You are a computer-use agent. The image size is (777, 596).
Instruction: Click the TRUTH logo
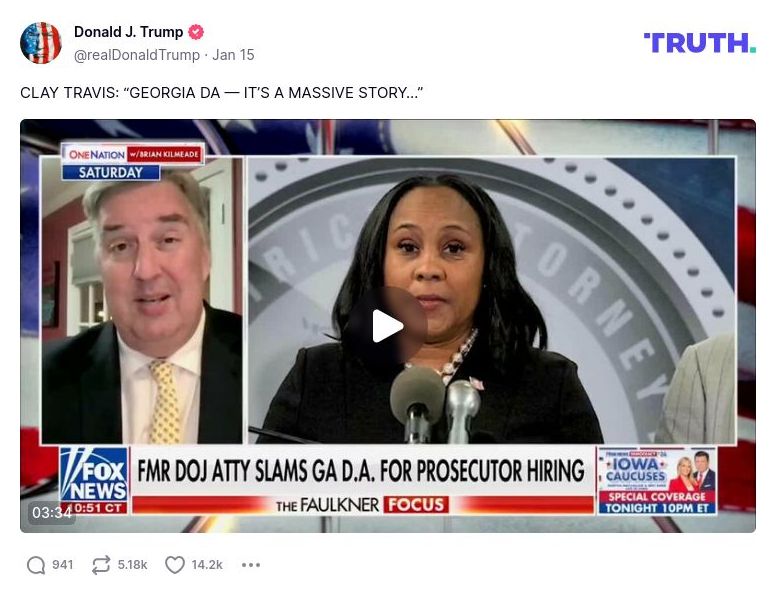click(700, 43)
